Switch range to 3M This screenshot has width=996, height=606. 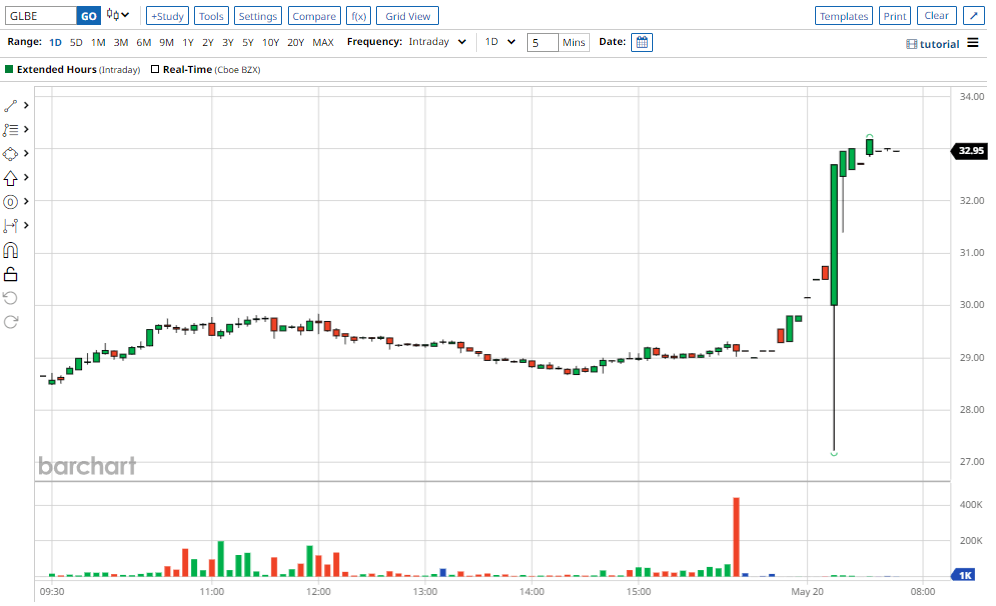(121, 43)
